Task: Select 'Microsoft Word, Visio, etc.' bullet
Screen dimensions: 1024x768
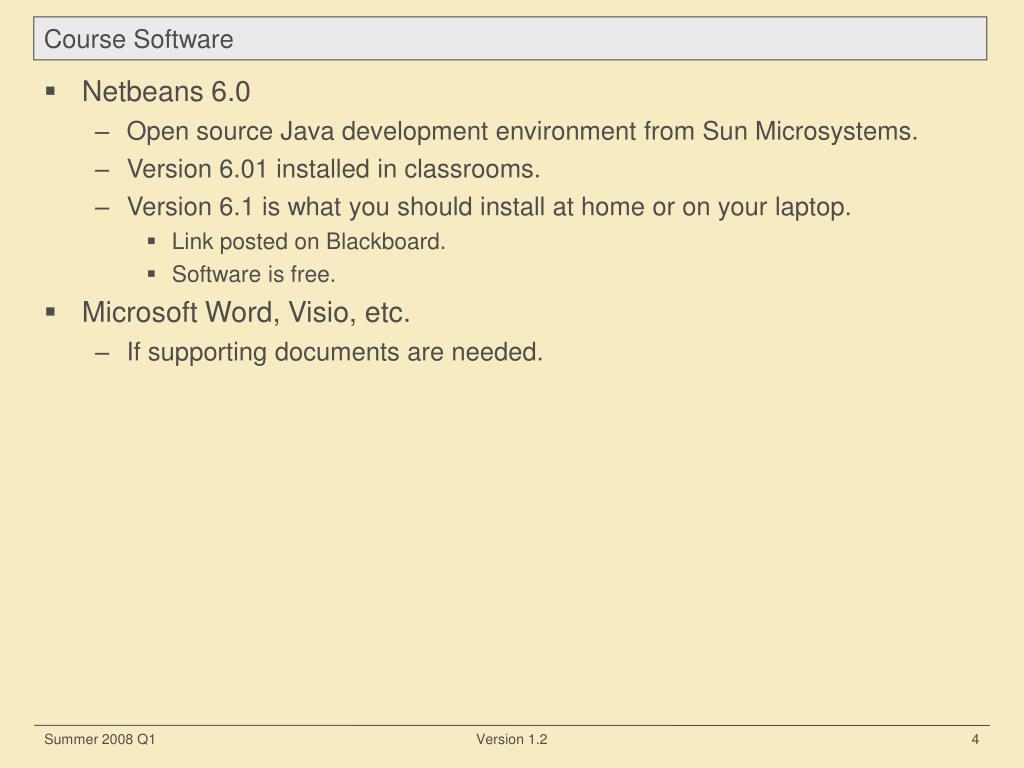Action: tap(246, 312)
